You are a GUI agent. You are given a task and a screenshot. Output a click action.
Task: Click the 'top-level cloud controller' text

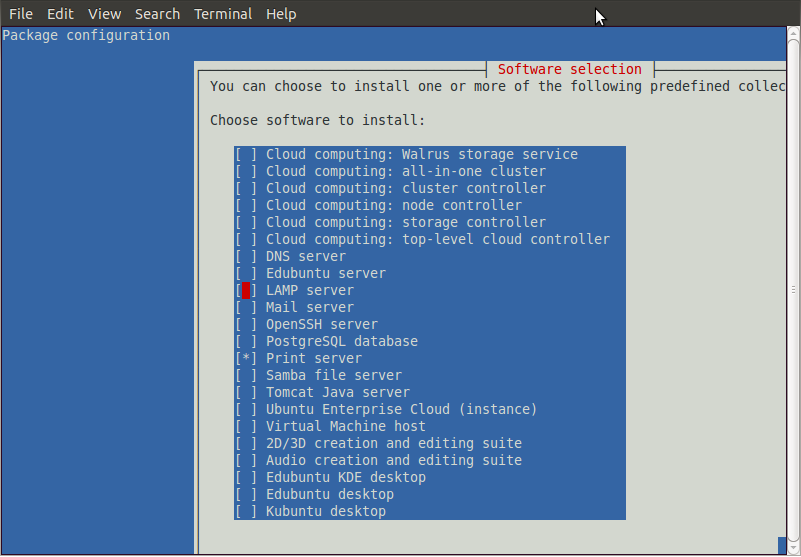click(506, 239)
